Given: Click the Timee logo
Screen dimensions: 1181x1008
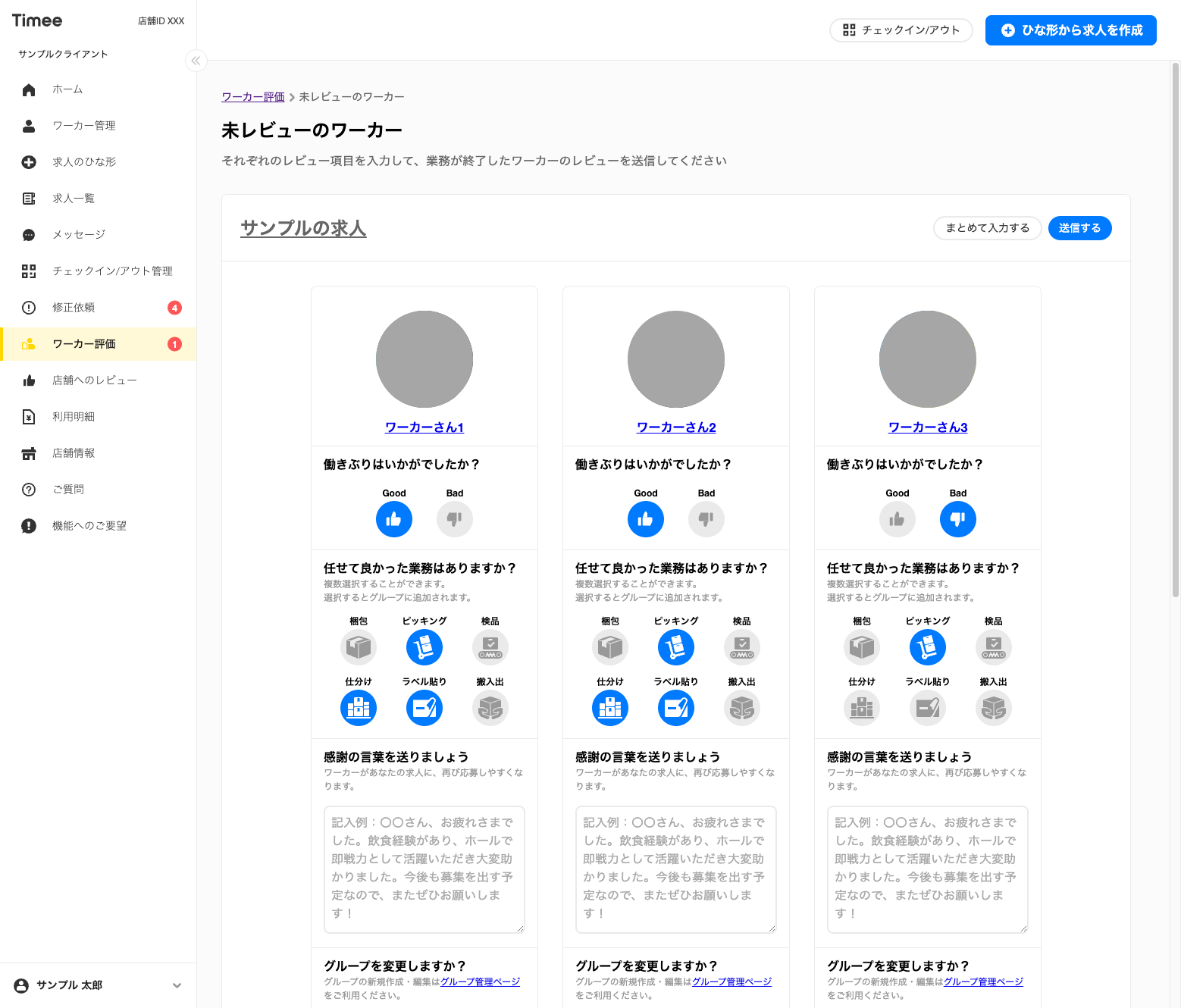Looking at the screenshot, I should (37, 20).
